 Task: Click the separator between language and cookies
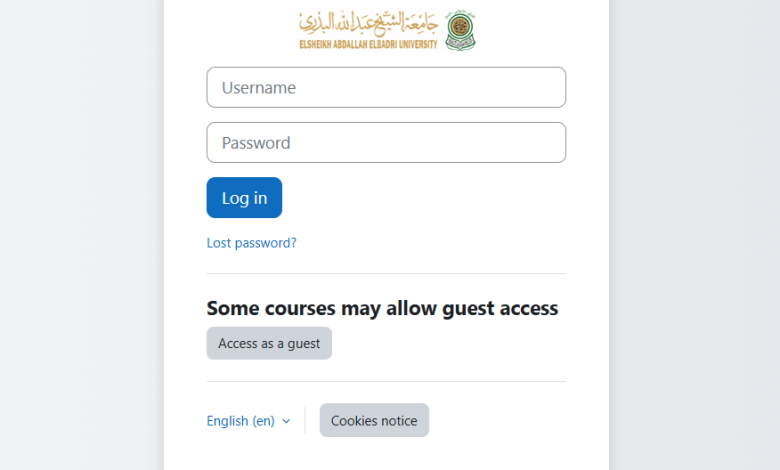click(x=305, y=420)
